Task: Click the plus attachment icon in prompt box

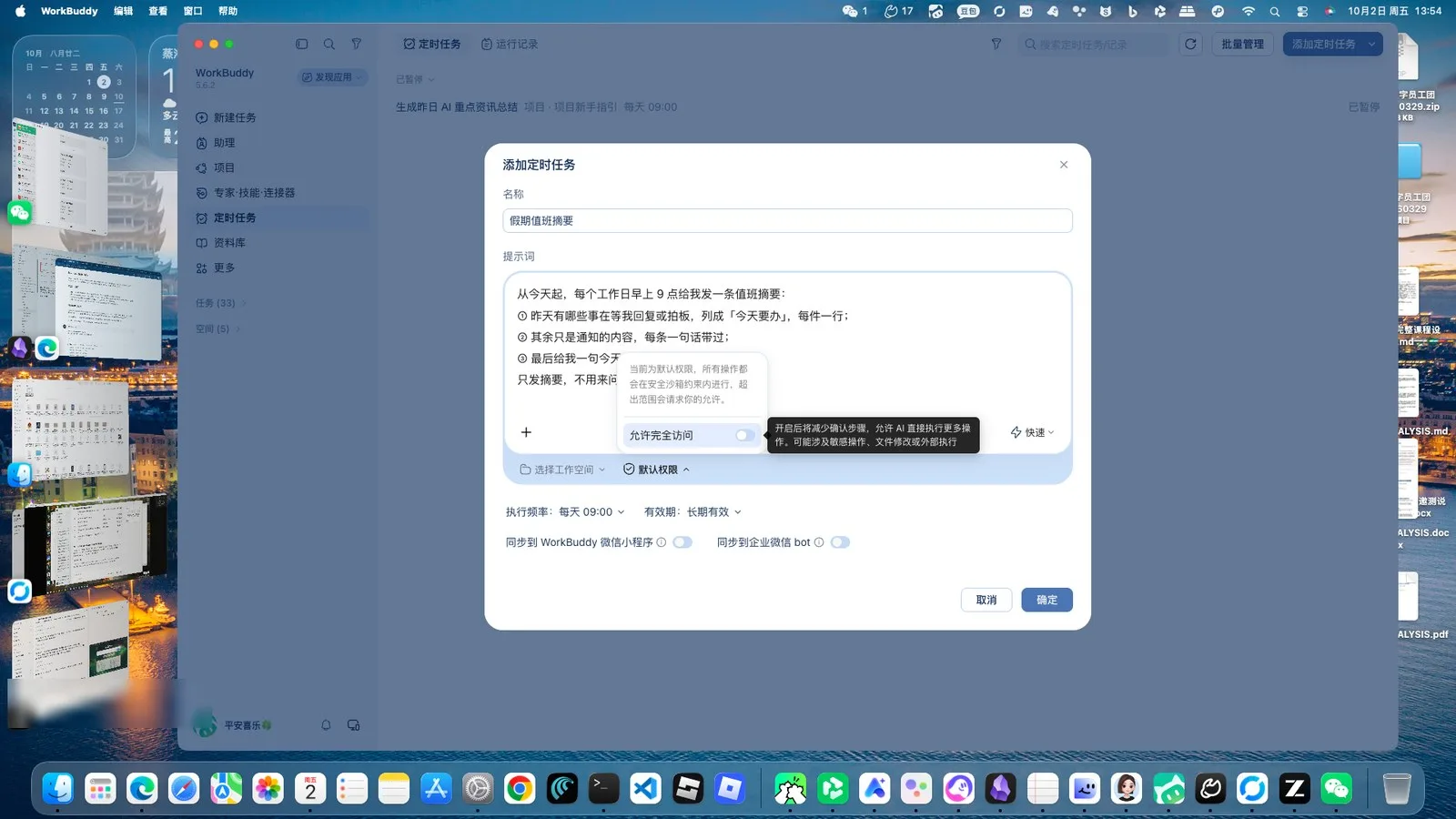Action: 526,432
